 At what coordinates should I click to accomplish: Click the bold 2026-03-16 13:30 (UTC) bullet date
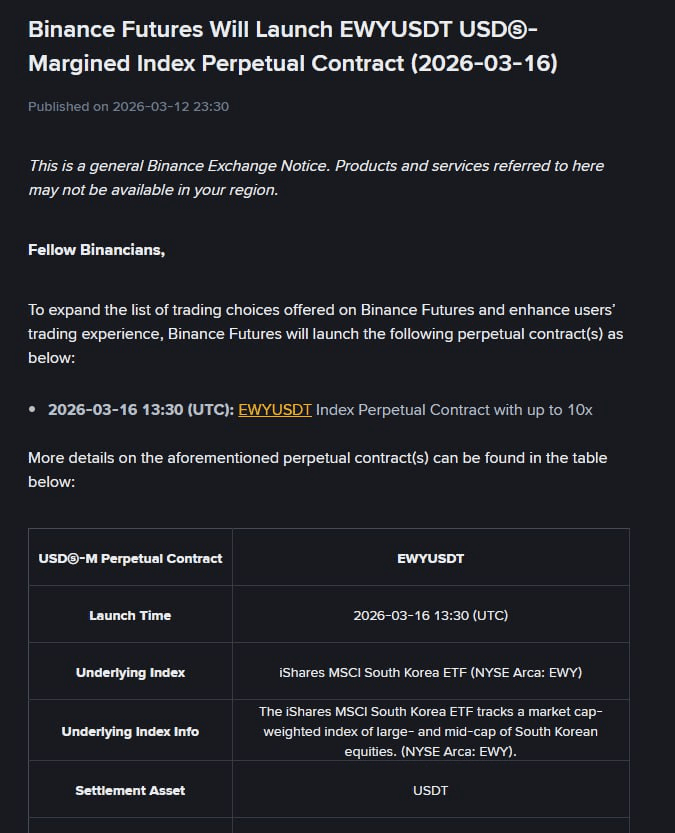coord(140,410)
